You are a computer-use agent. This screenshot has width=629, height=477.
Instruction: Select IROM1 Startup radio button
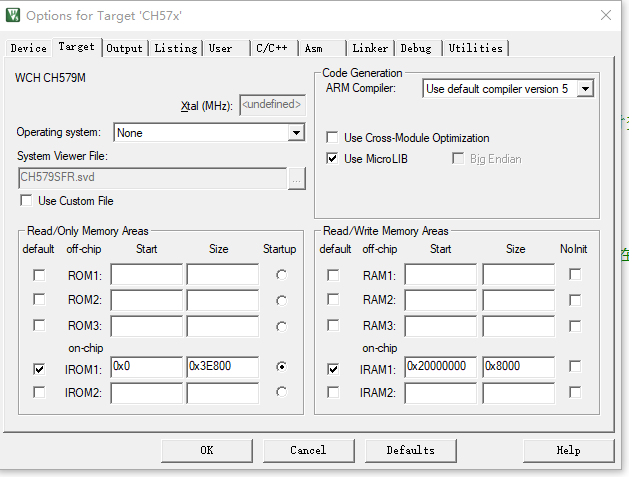coord(282,367)
